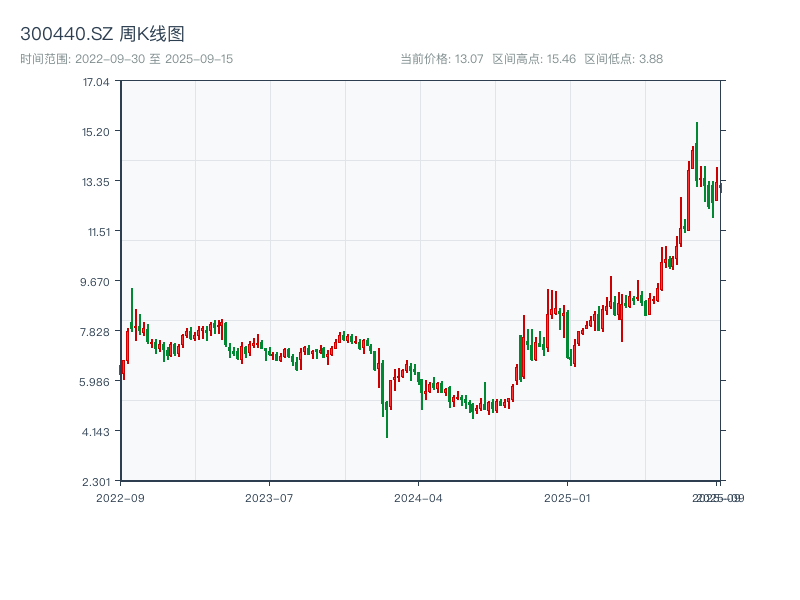This screenshot has height=600, width=800.
Task: Select the 7.828 price axis label
Action: click(x=96, y=332)
